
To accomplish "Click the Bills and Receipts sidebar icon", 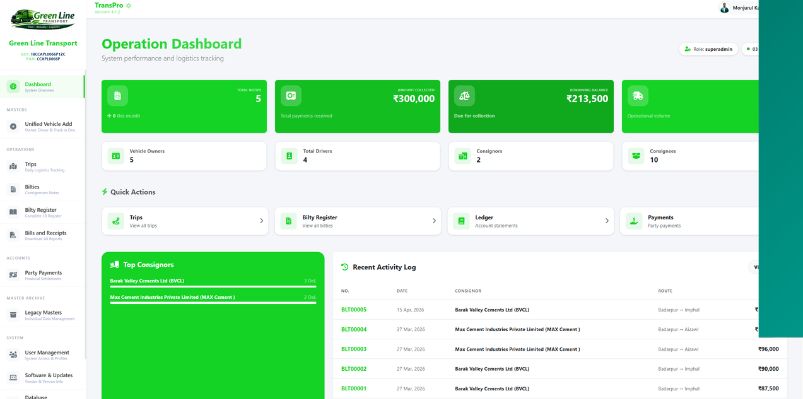I will click(x=13, y=235).
